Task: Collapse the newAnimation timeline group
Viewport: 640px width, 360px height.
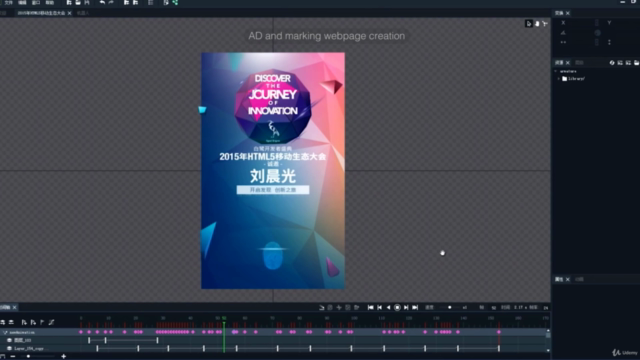Action: click(4, 333)
